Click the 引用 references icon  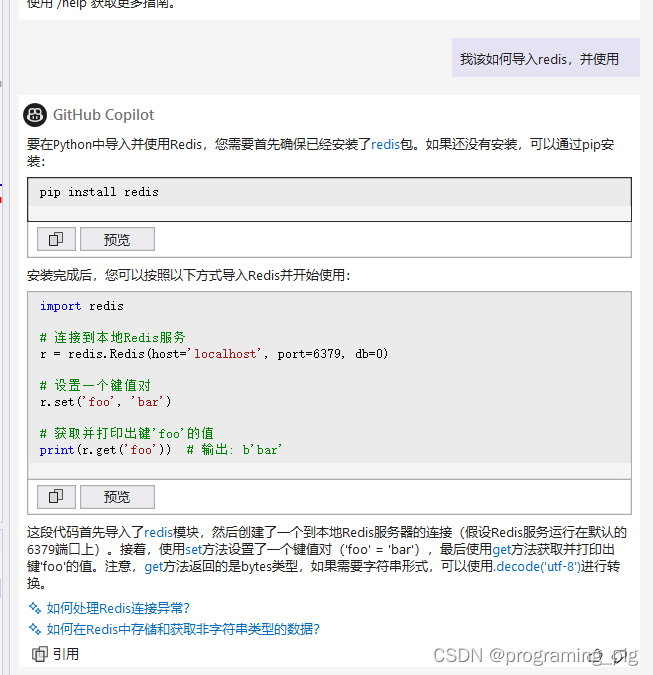pyautogui.click(x=40, y=654)
